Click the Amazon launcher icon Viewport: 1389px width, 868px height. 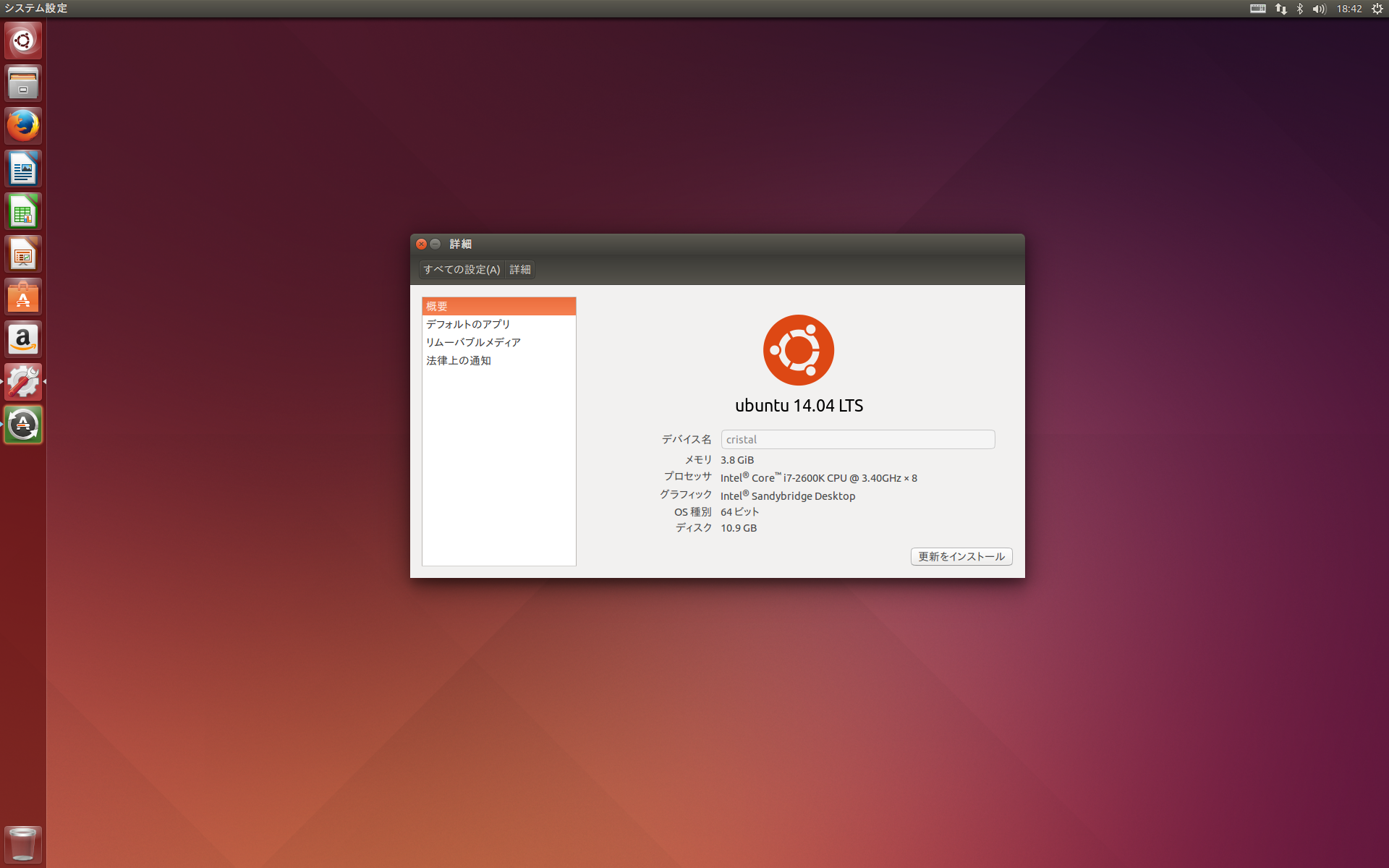coord(23,339)
